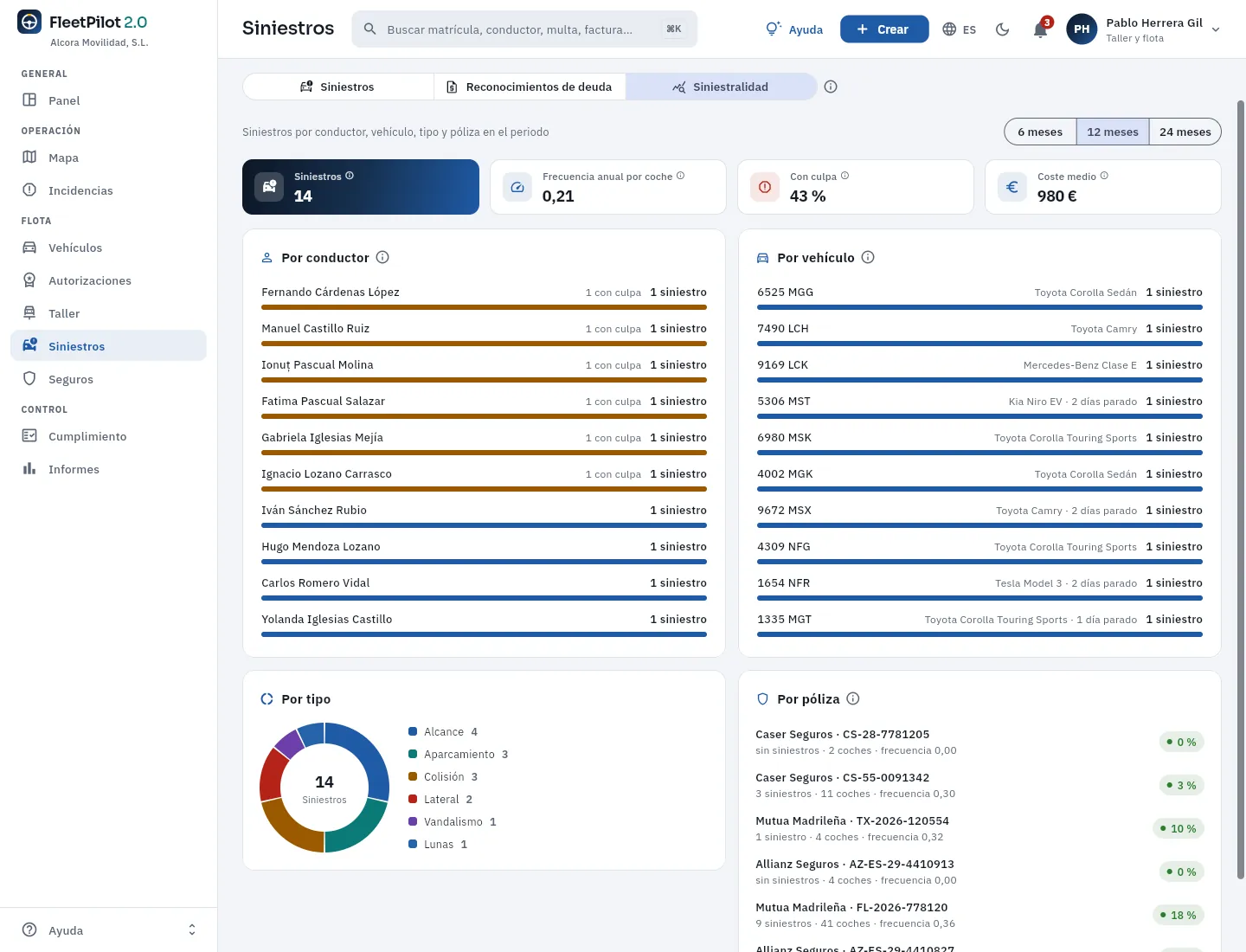This screenshot has height=952, width=1246.
Task: Click info icon next to Por conductor
Action: coord(382,257)
